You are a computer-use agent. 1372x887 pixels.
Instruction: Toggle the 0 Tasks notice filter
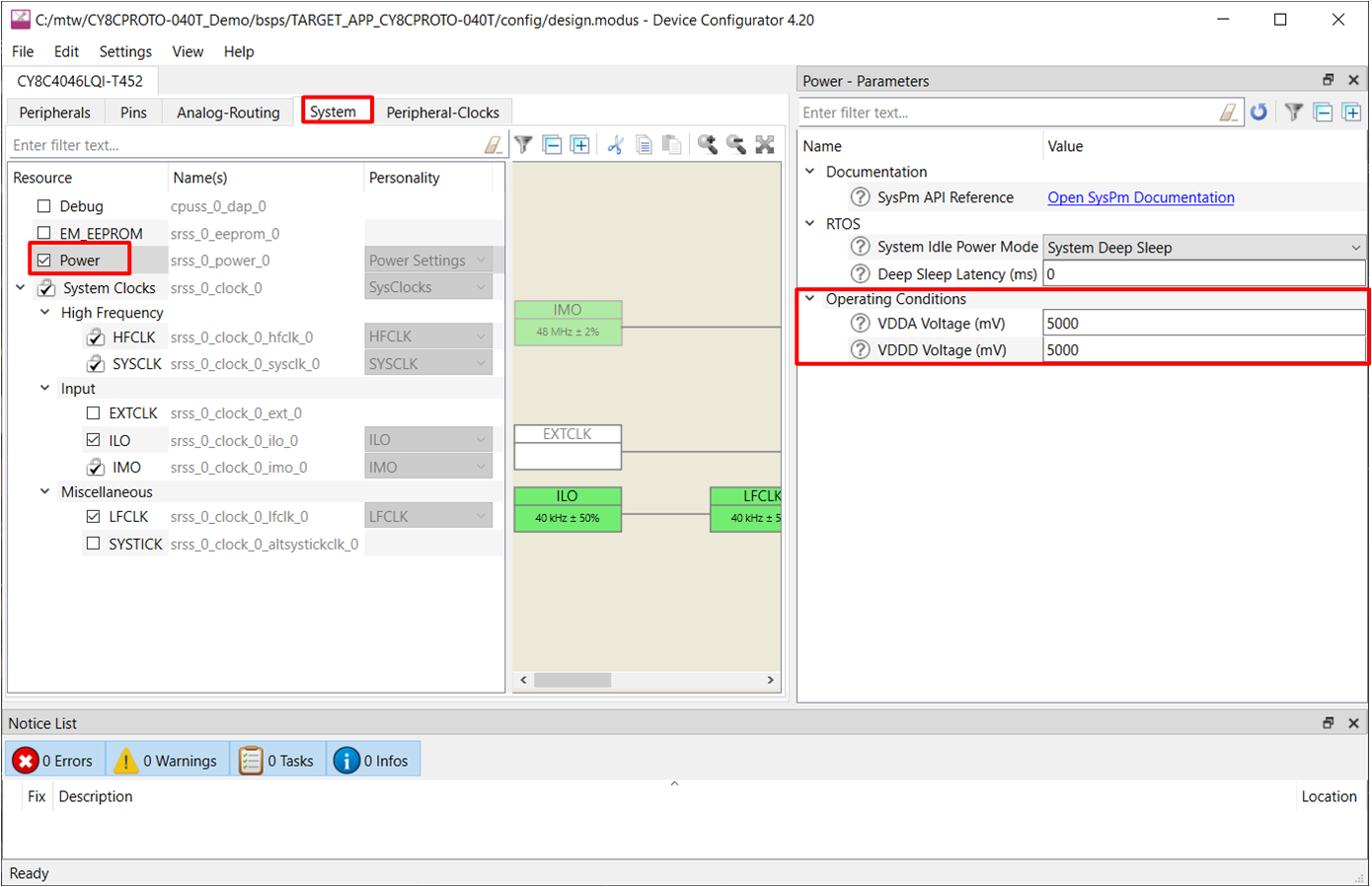point(277,761)
